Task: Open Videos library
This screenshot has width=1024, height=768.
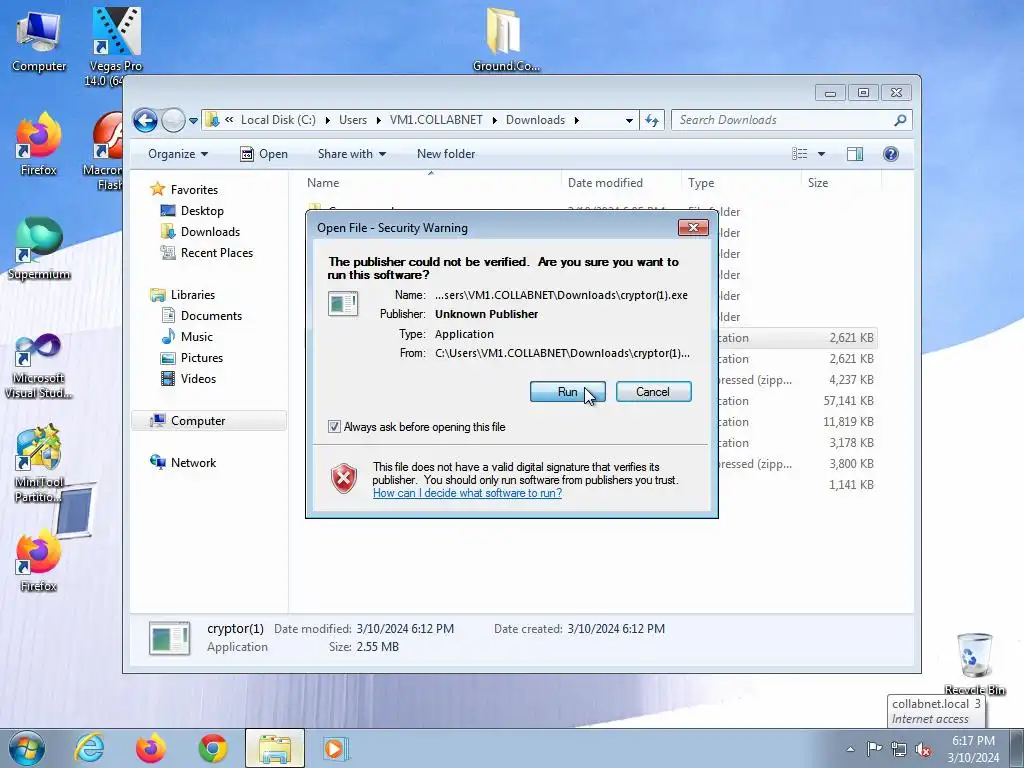Action: click(x=198, y=379)
